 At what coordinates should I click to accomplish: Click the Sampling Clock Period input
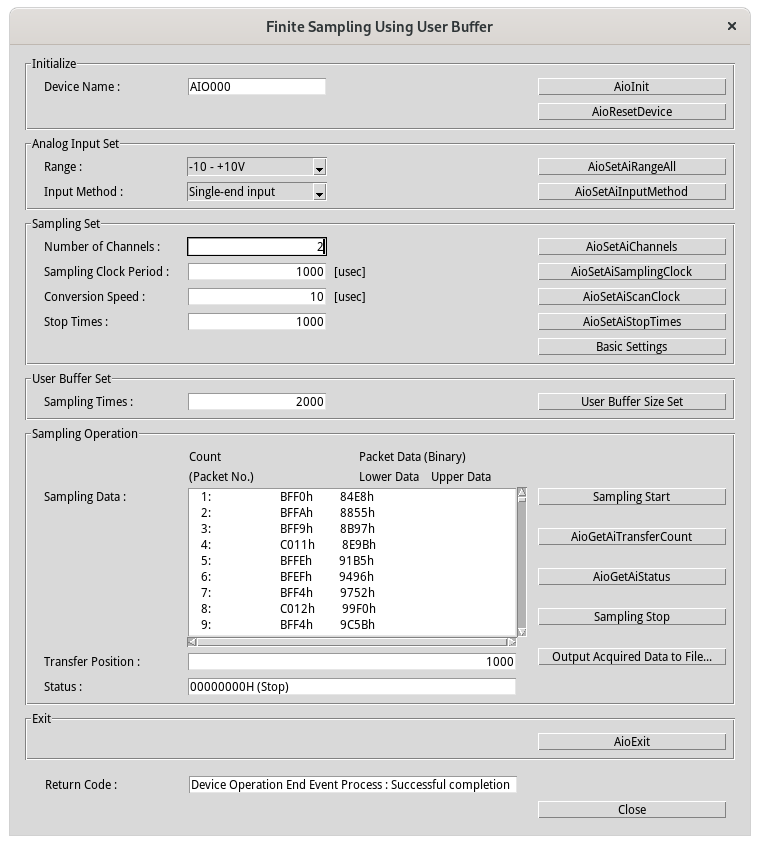pos(257,271)
